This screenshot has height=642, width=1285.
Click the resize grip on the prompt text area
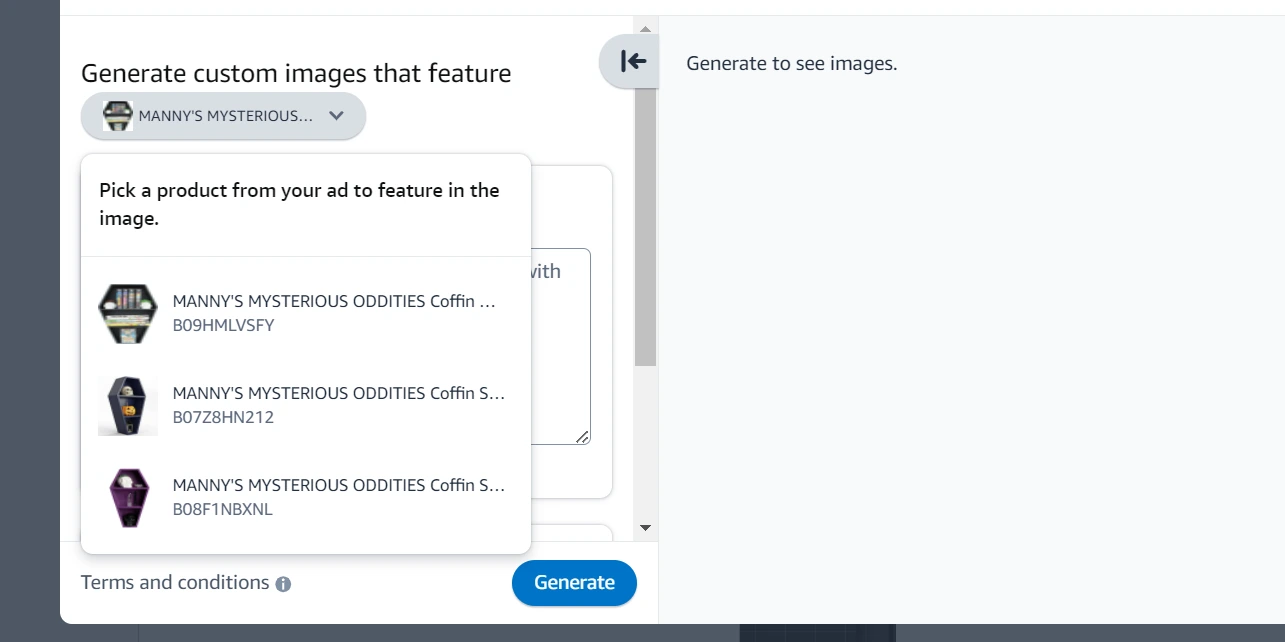(x=582, y=436)
